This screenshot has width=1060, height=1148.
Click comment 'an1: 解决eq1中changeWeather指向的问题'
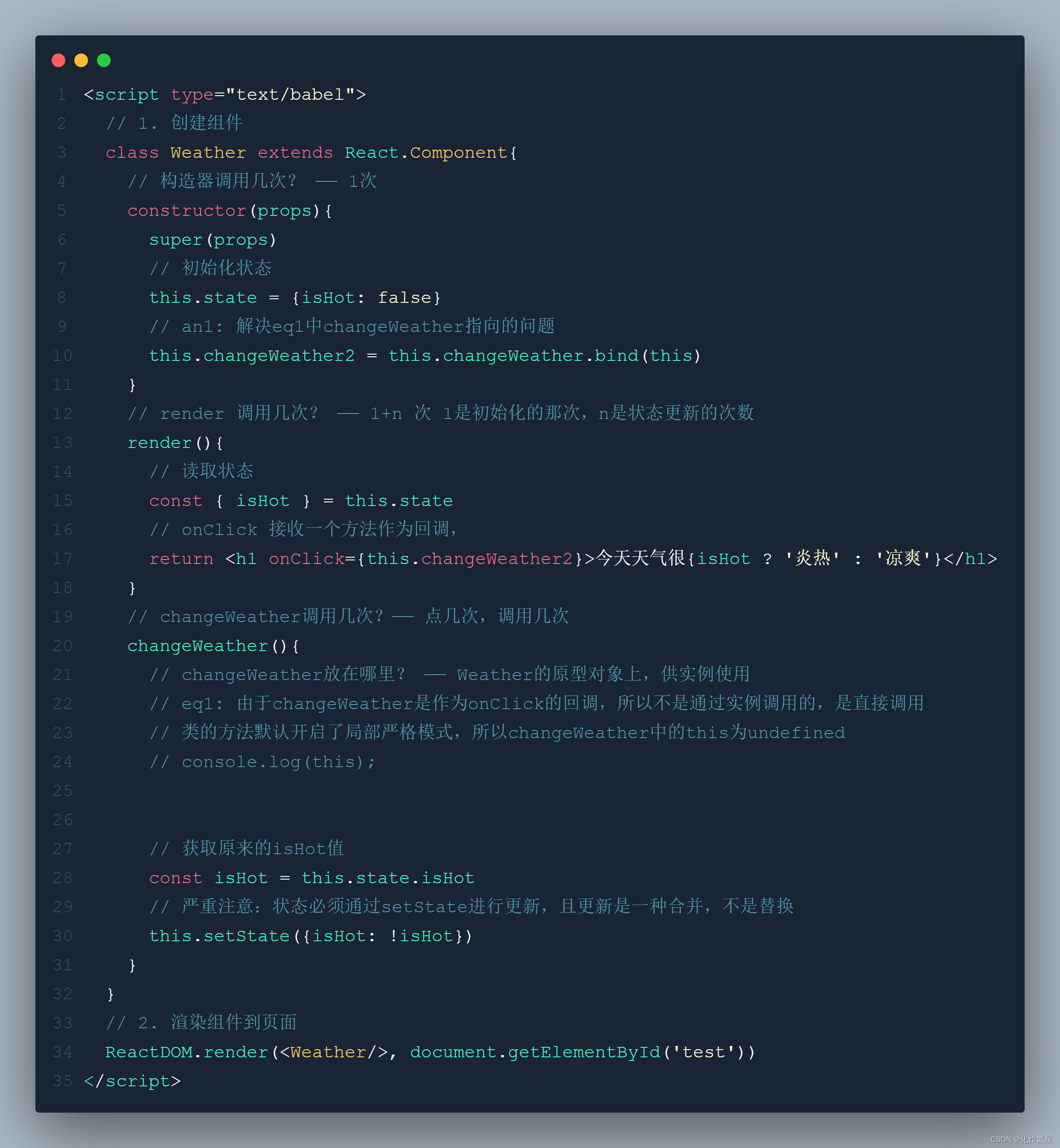pyautogui.click(x=368, y=326)
